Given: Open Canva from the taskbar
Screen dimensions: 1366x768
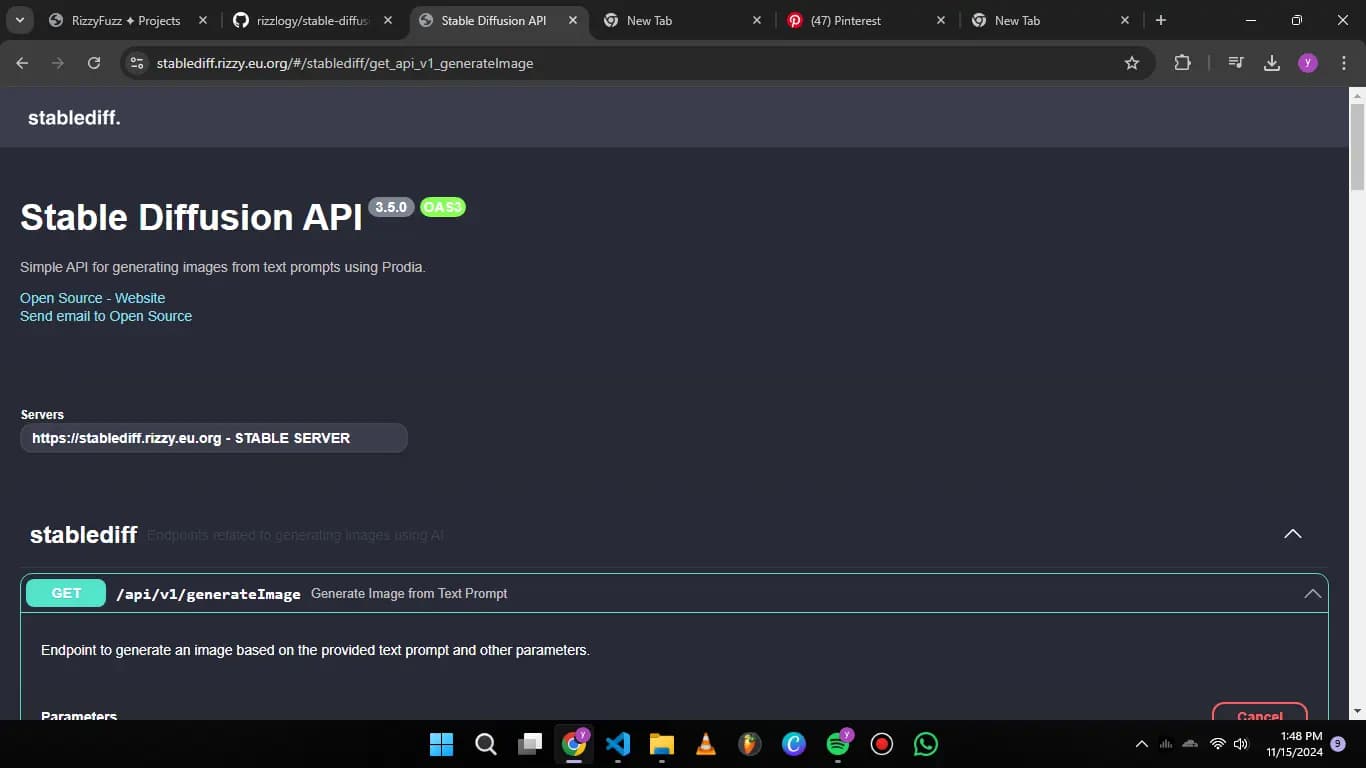Looking at the screenshot, I should tap(794, 744).
